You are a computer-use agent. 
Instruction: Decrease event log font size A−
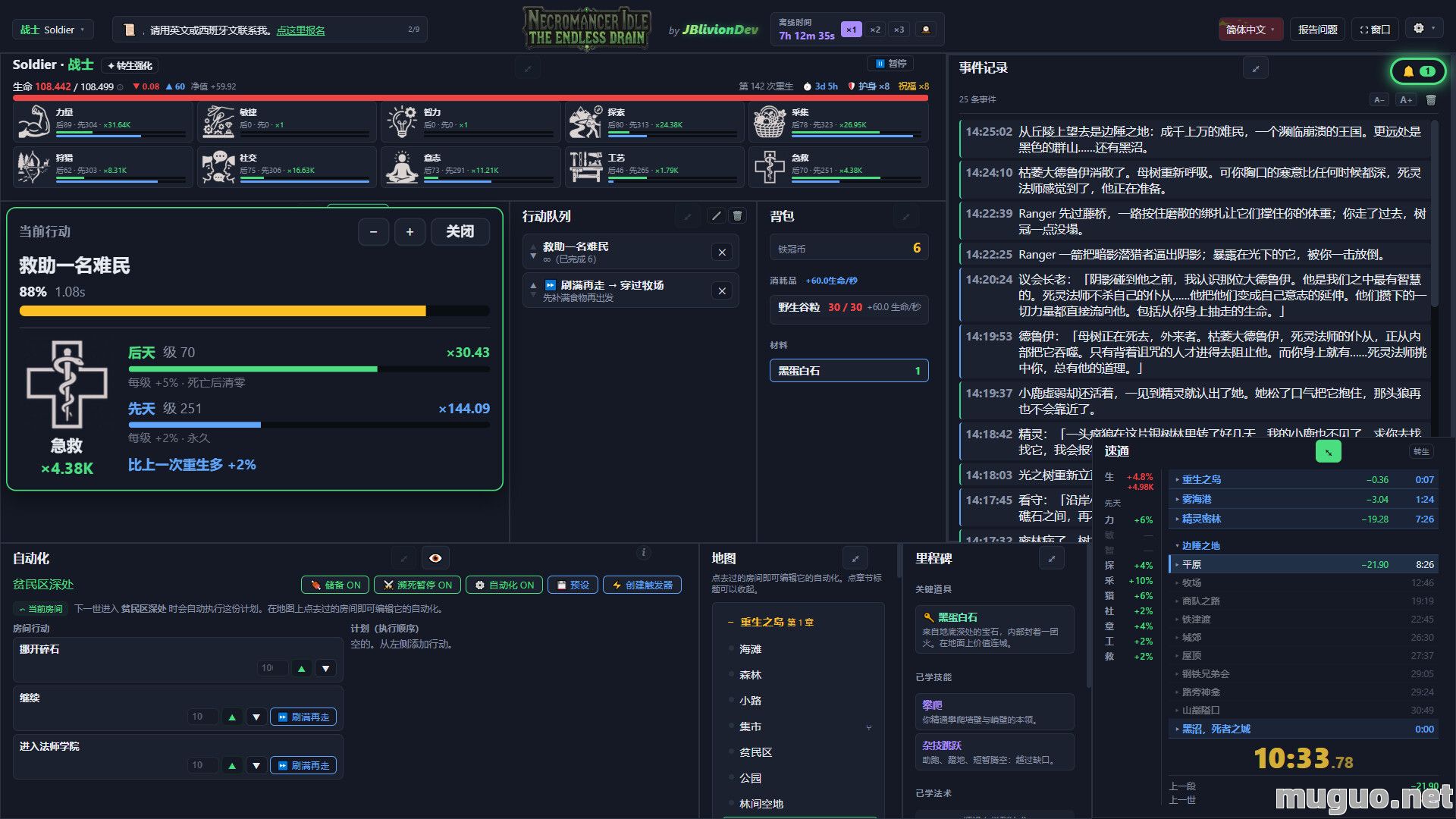(x=1379, y=100)
